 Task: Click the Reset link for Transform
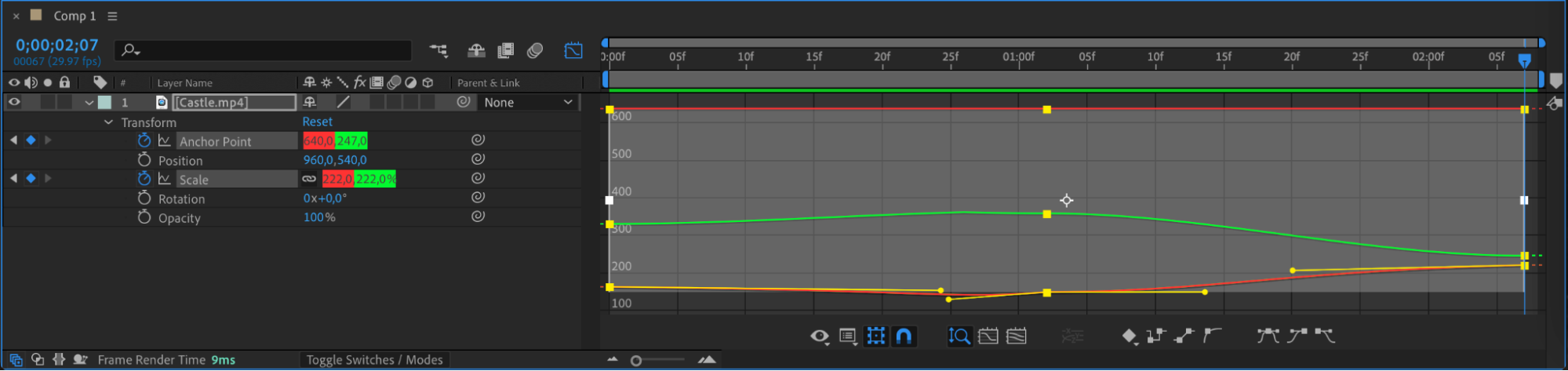click(318, 122)
